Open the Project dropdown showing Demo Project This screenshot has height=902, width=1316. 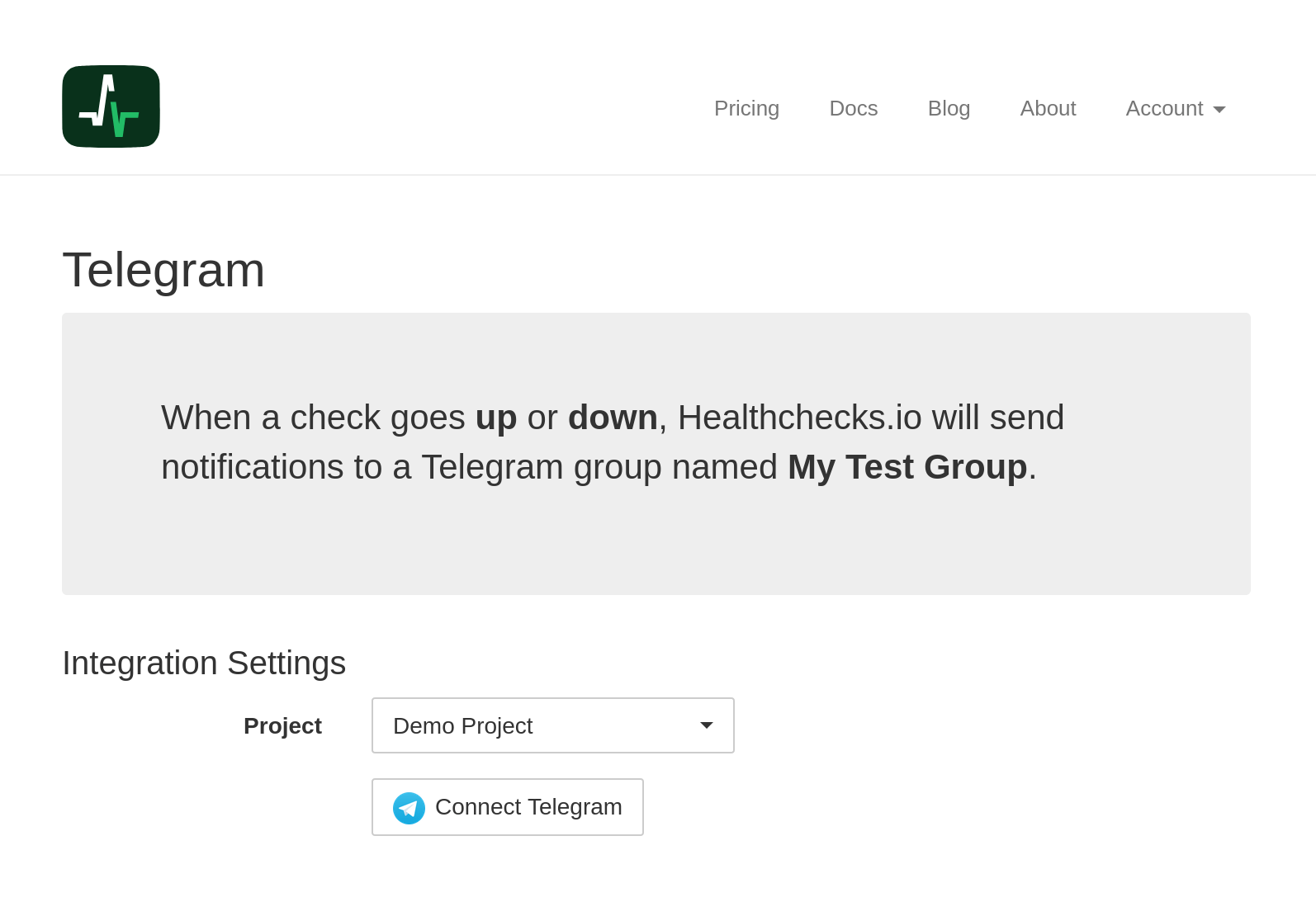552,725
